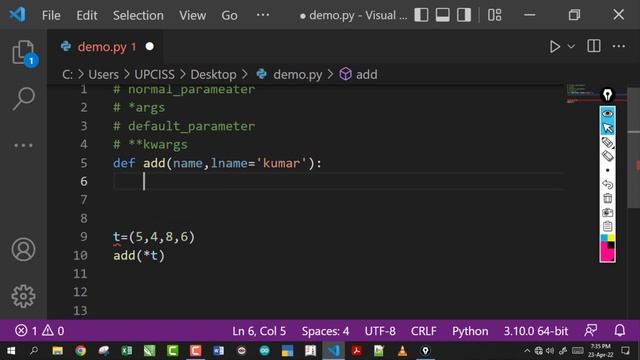Open the Selection menu
The height and width of the screenshot is (360, 640).
[x=138, y=15]
